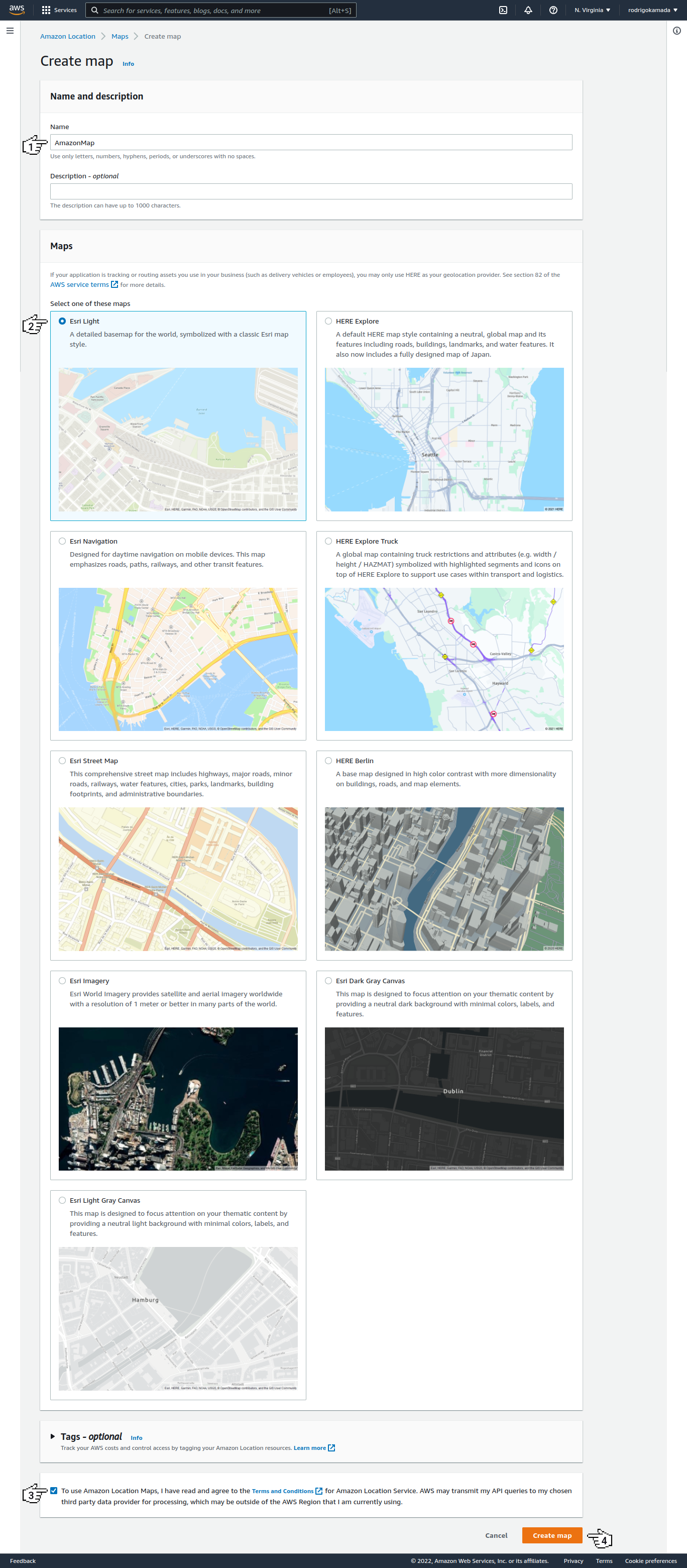The image size is (687, 1568).
Task: Open AWS service terms external link icon
Action: 114,284
